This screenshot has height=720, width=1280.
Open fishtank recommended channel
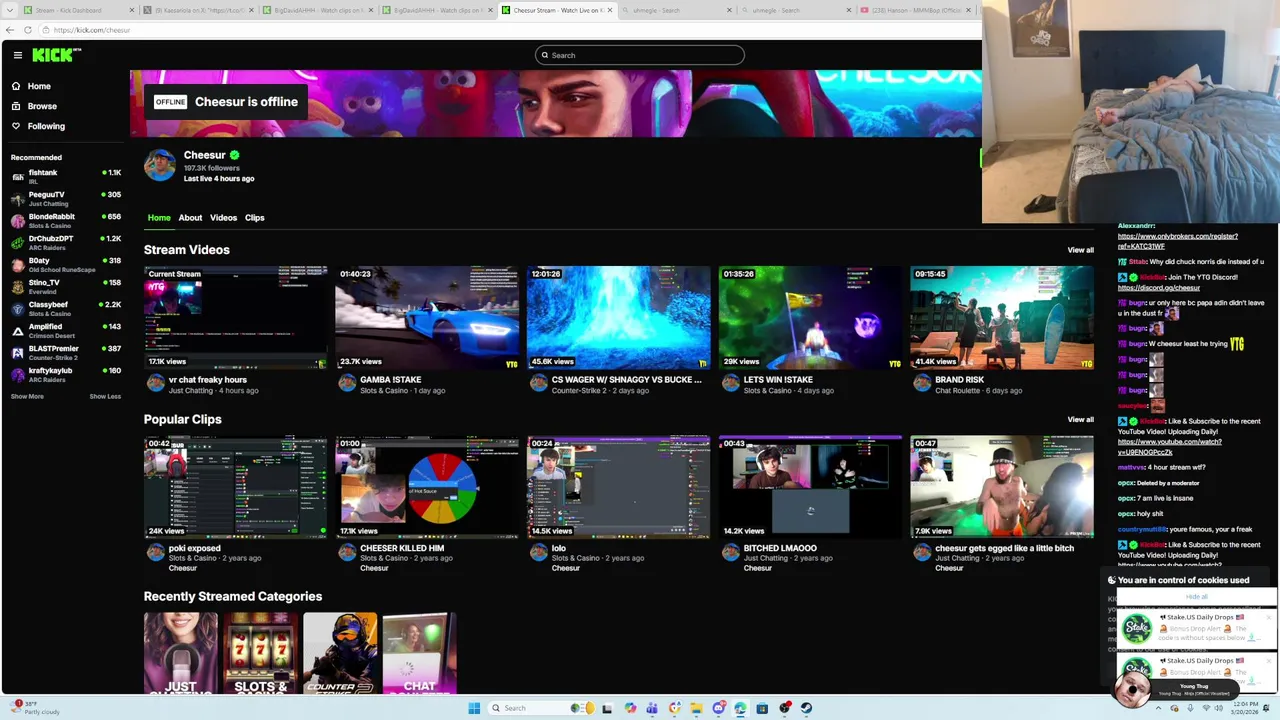click(x=65, y=176)
